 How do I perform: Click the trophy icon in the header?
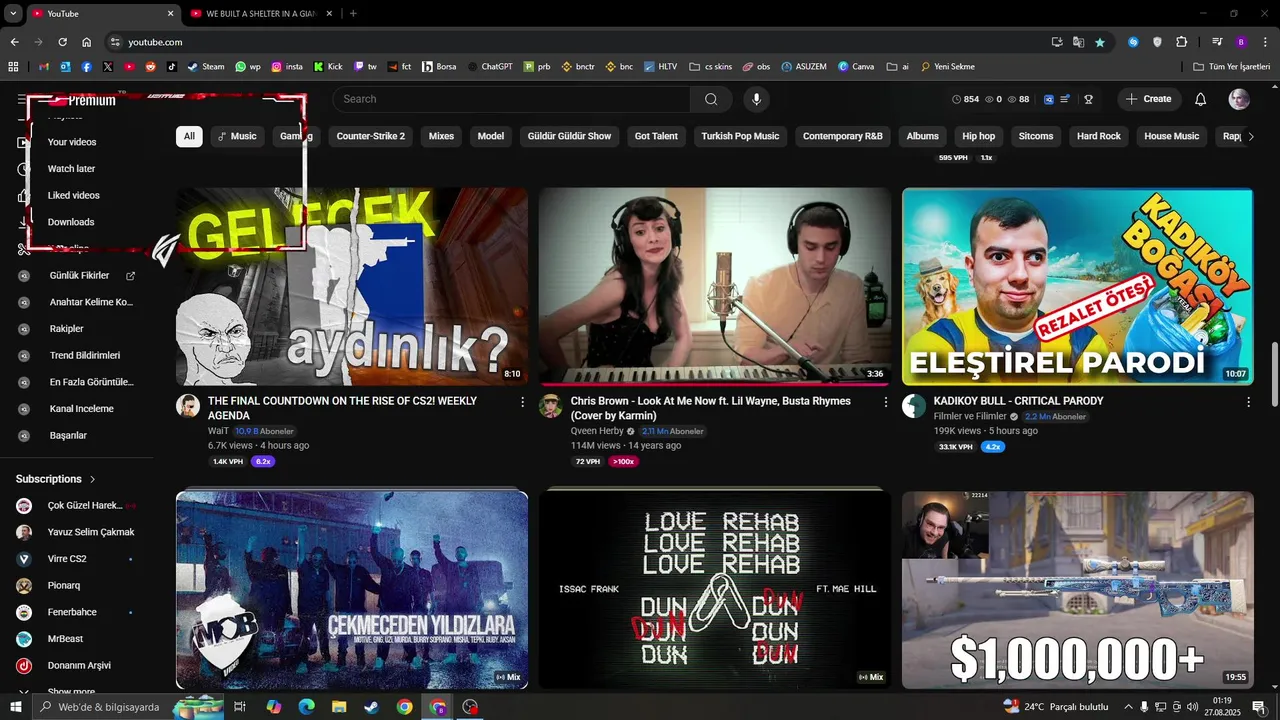(x=1089, y=99)
